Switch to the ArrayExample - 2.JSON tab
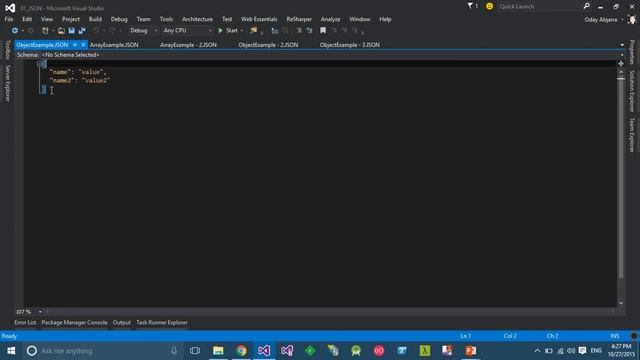The height and width of the screenshot is (360, 640). coord(188,45)
